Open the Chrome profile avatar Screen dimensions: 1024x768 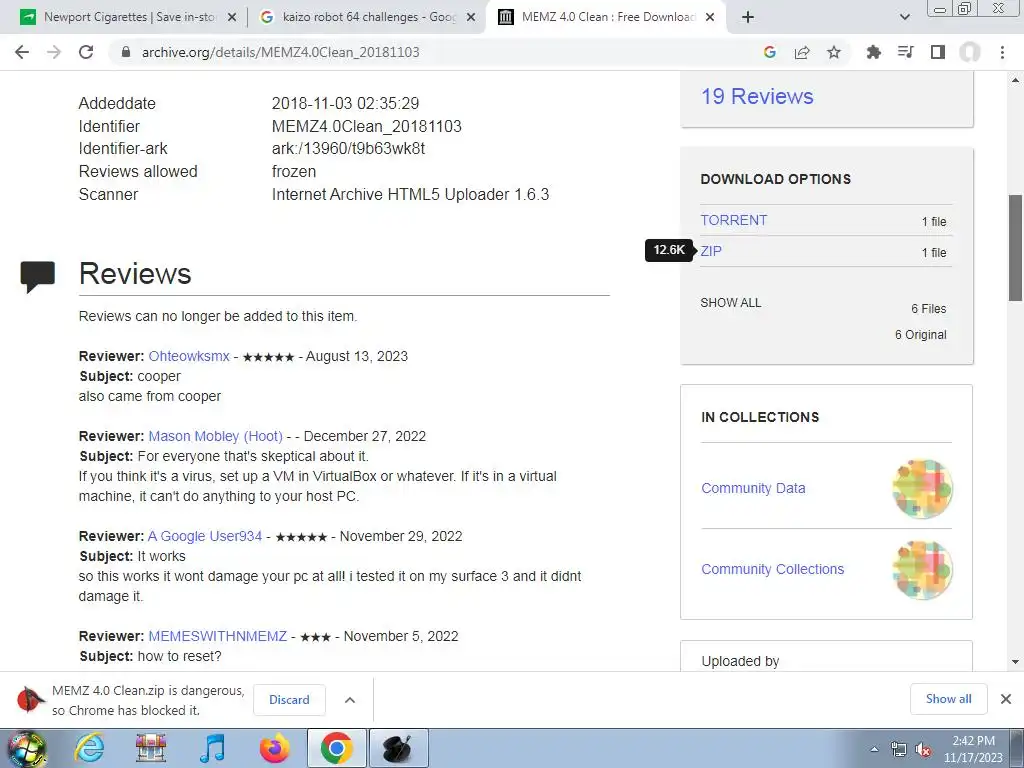(970, 52)
